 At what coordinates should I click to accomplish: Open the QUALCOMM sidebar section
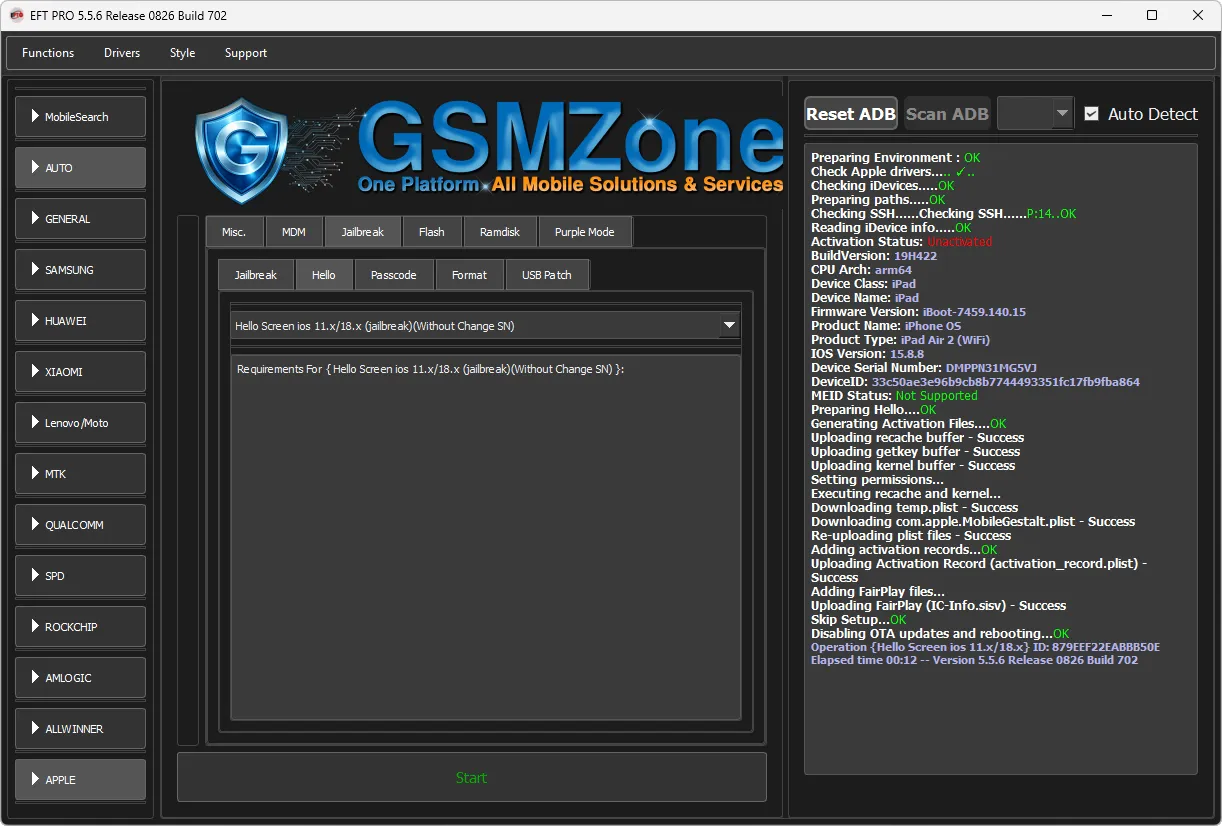(x=80, y=525)
